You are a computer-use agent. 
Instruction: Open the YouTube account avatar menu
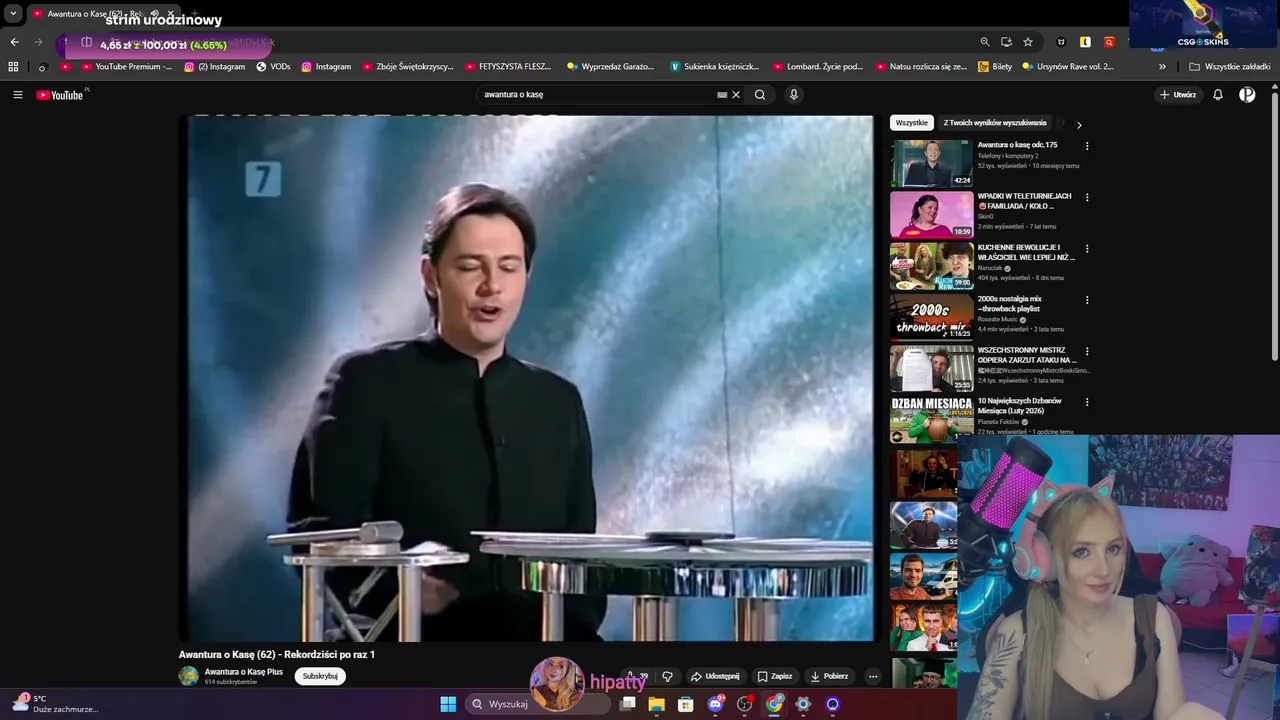1247,95
